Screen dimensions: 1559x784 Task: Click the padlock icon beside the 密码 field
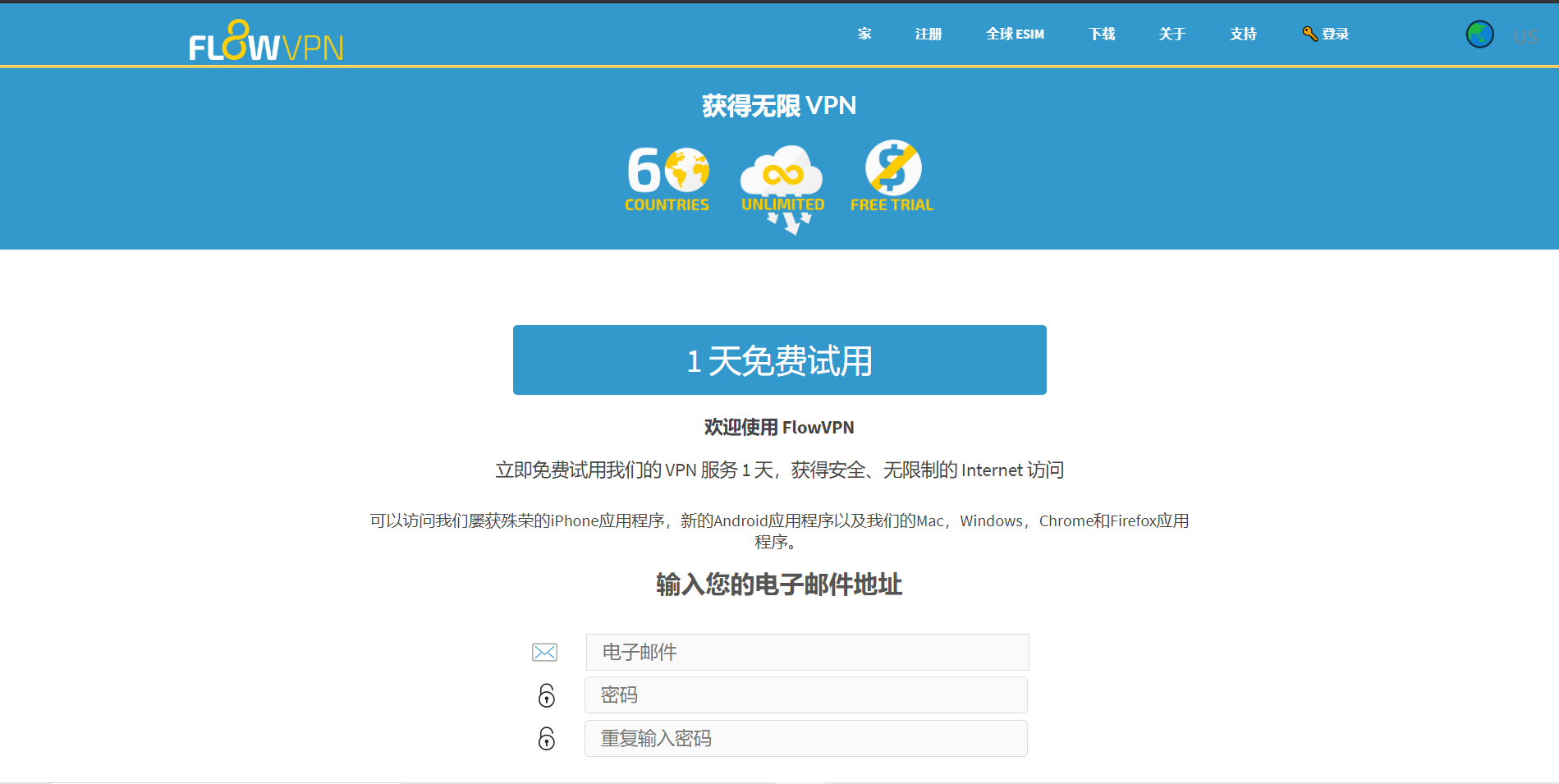coord(546,695)
